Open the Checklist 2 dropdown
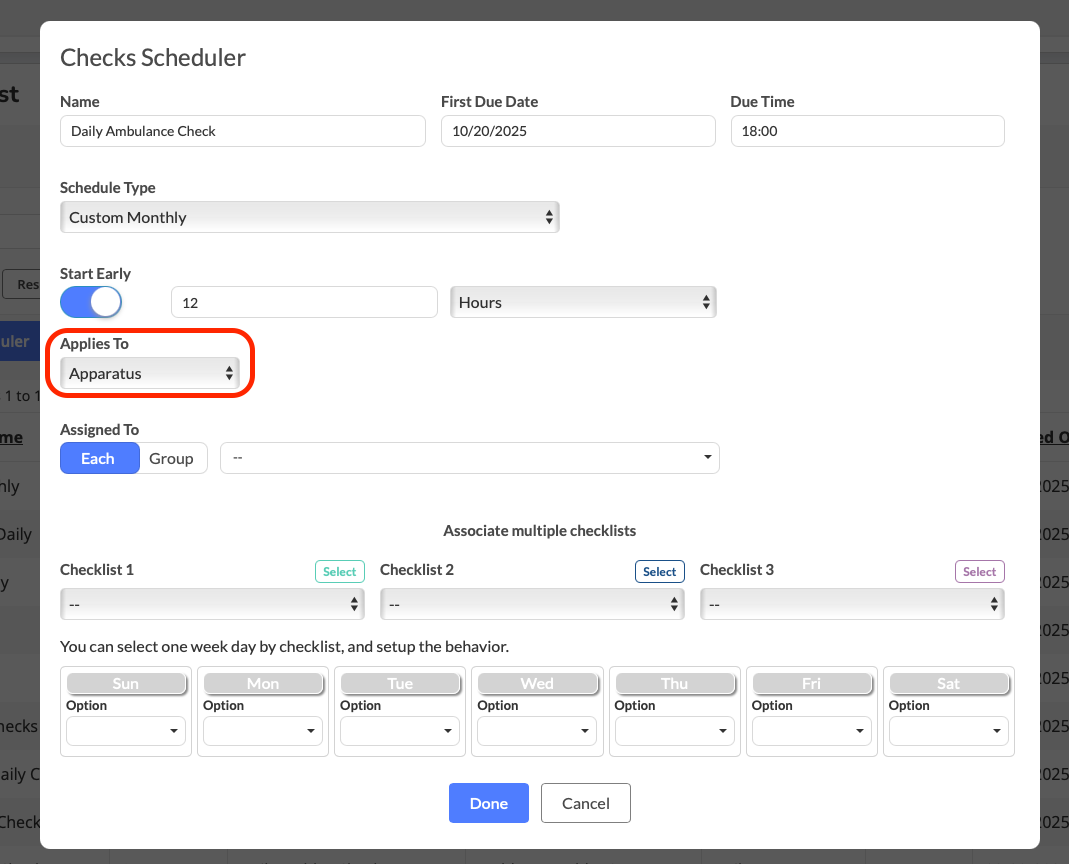This screenshot has width=1069, height=864. tap(532, 604)
